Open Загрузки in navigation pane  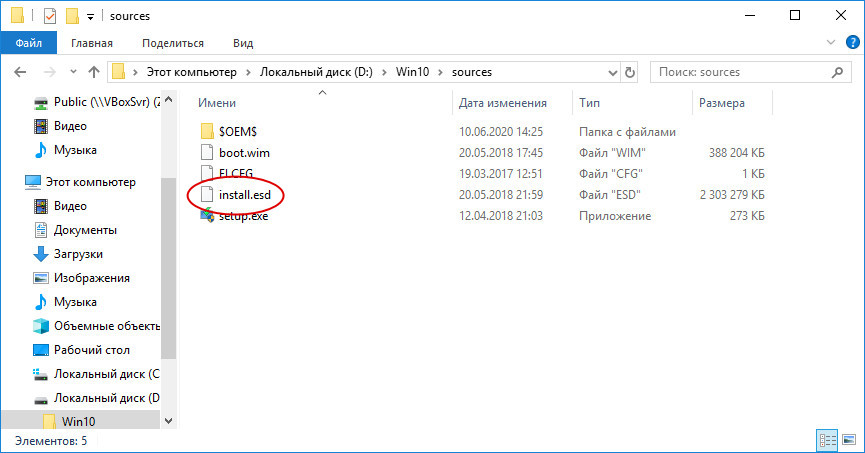pyautogui.click(x=78, y=254)
